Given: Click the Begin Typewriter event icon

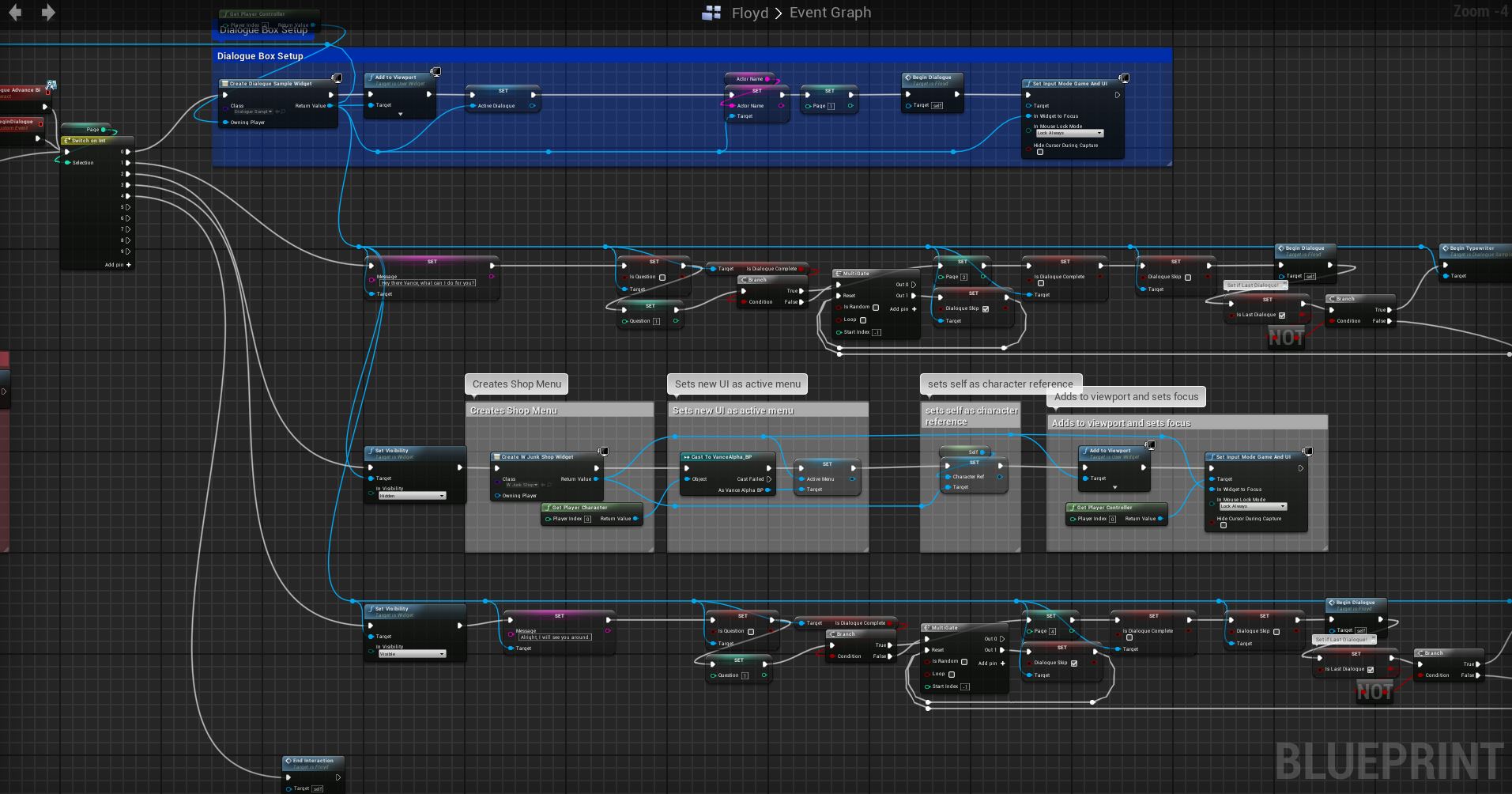Looking at the screenshot, I should (1446, 248).
